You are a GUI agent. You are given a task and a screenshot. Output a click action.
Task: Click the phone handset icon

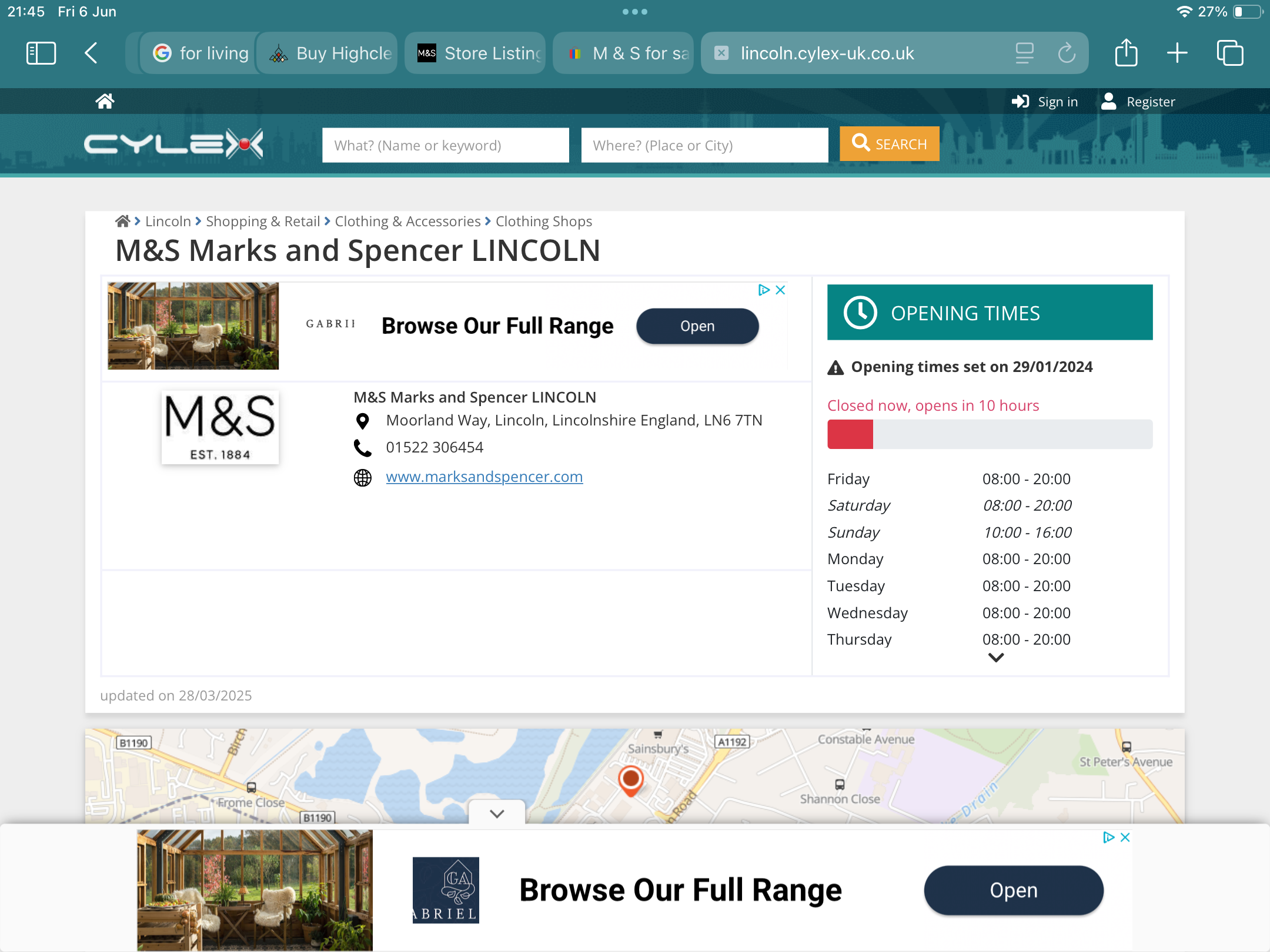click(x=363, y=448)
